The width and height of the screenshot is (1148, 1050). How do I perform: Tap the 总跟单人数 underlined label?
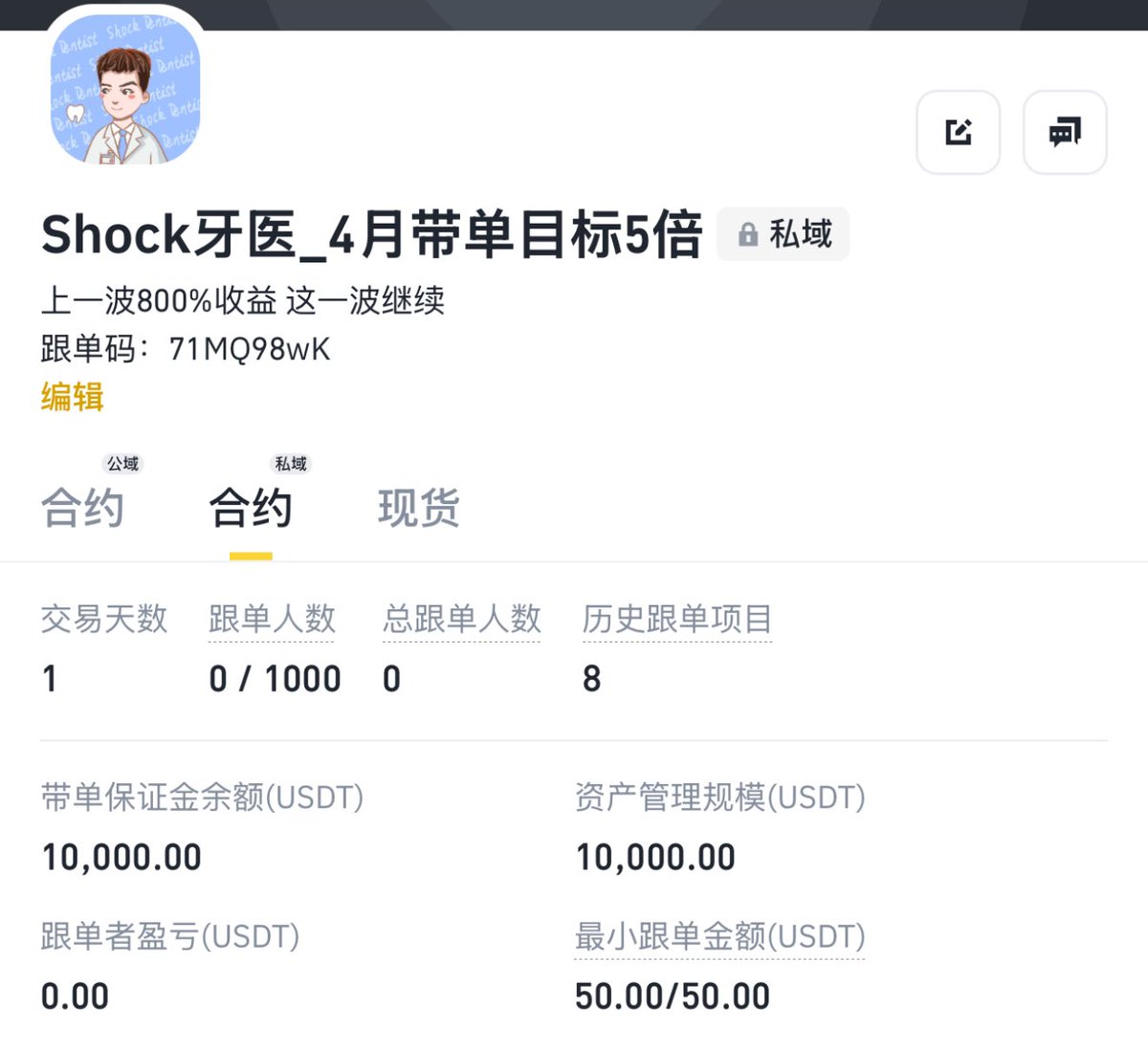462,619
